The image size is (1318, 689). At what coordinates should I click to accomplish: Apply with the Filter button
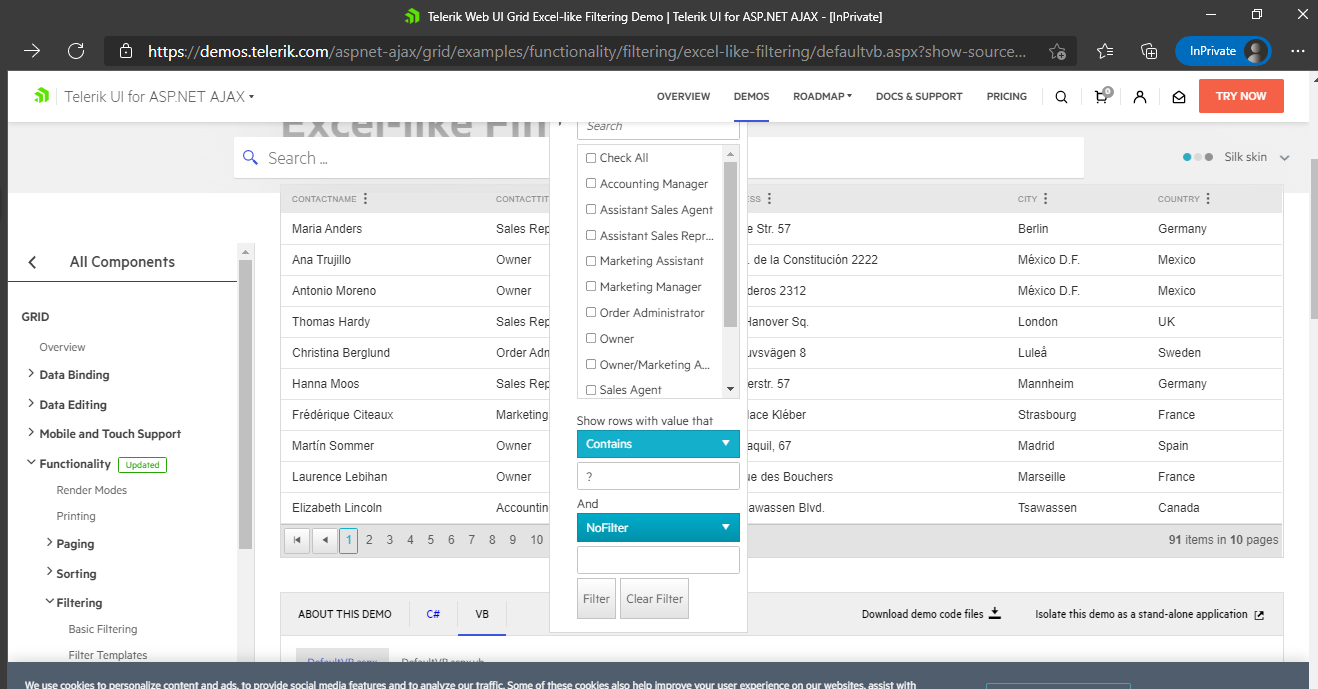(x=596, y=599)
